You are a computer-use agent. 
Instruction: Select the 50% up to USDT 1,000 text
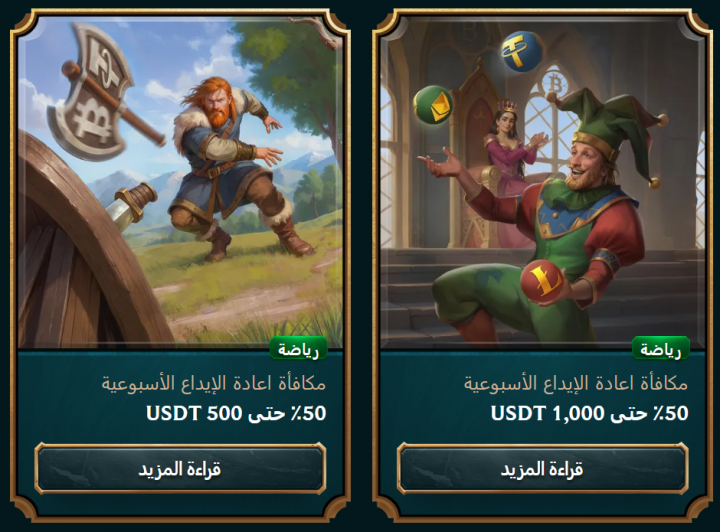tap(590, 413)
